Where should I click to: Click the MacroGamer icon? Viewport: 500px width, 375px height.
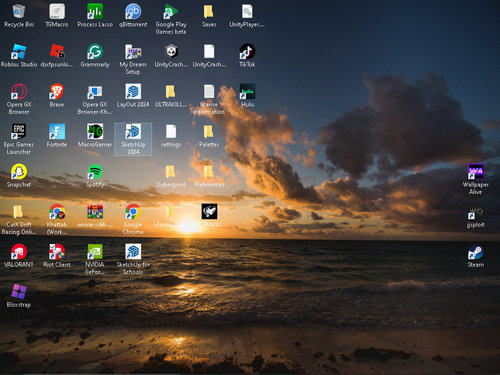coord(95,132)
